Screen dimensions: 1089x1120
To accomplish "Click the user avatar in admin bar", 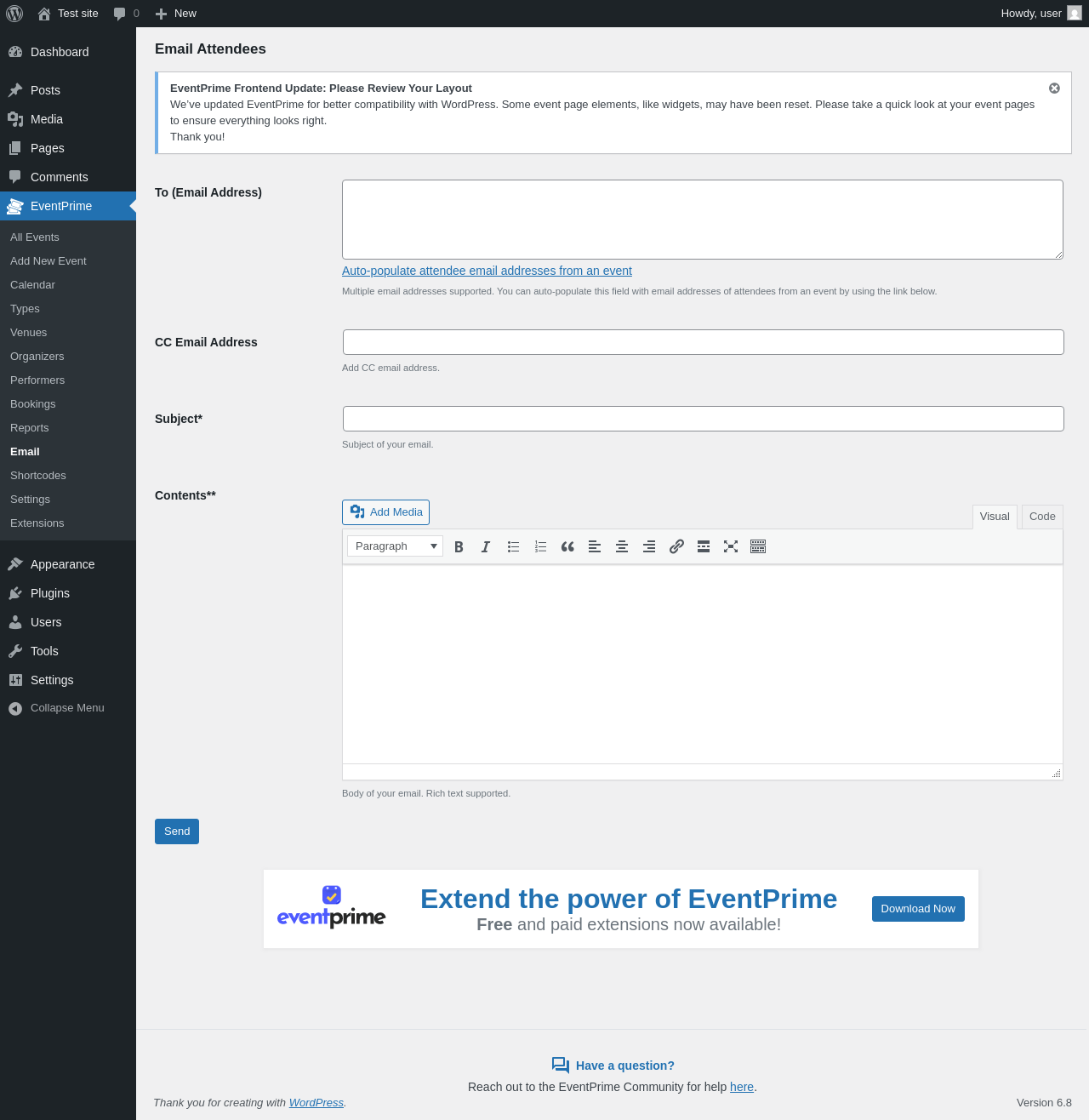I will [1075, 14].
